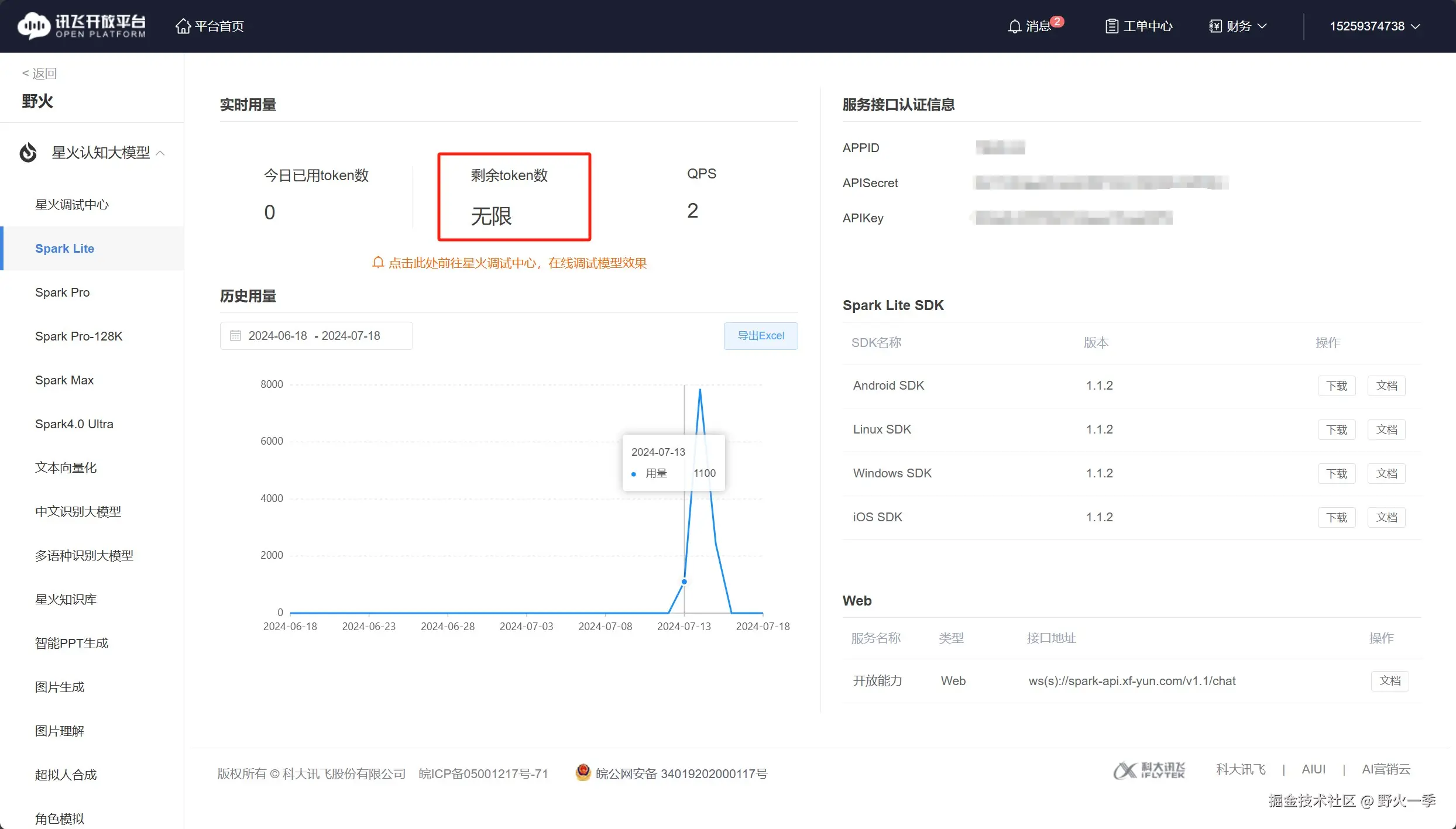Image resolution: width=1456 pixels, height=829 pixels.
Task: Visit the 科大讯飞 footer link
Action: (x=1241, y=769)
